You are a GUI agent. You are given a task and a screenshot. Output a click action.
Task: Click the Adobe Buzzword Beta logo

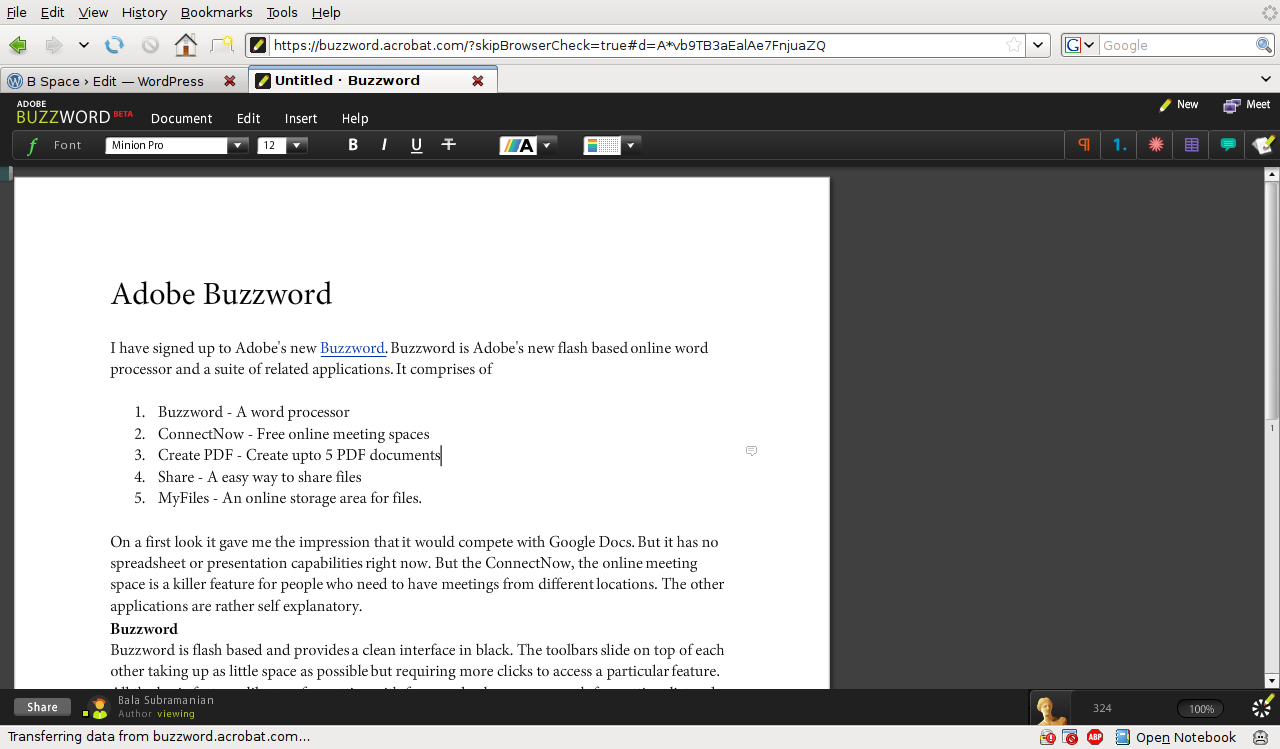tap(74, 113)
